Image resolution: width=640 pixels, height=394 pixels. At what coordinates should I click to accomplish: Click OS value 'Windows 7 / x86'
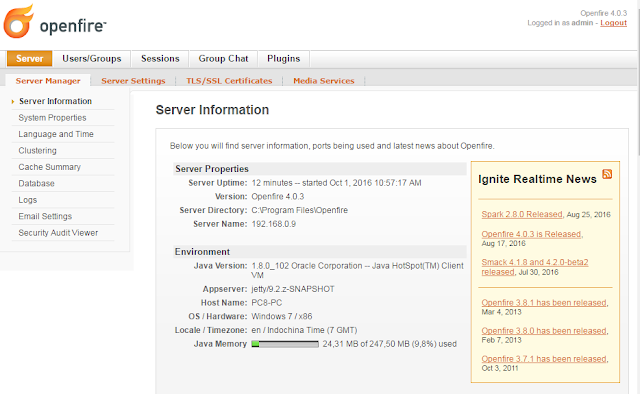[x=282, y=316]
